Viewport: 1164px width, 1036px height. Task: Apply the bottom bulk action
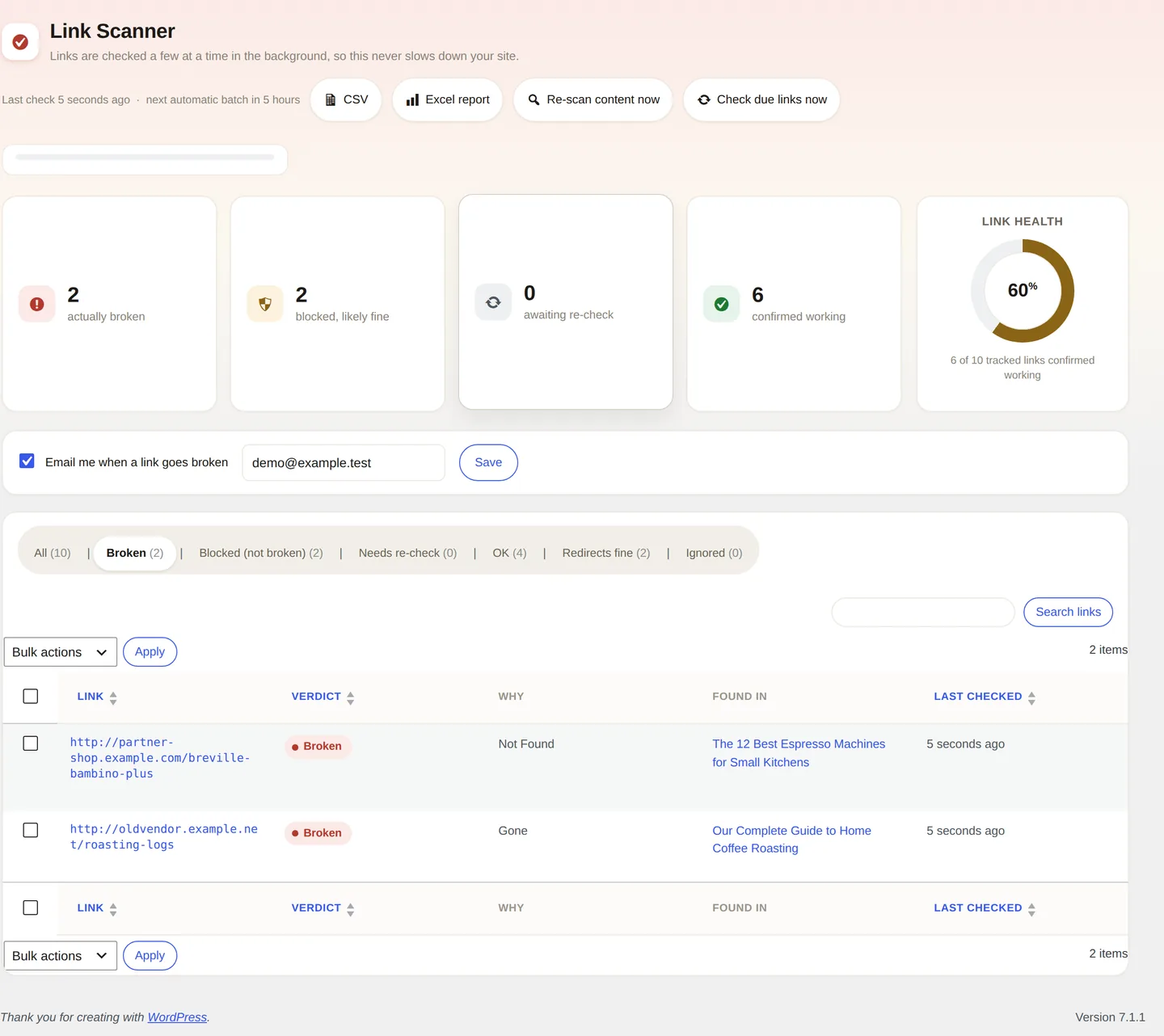tap(150, 955)
